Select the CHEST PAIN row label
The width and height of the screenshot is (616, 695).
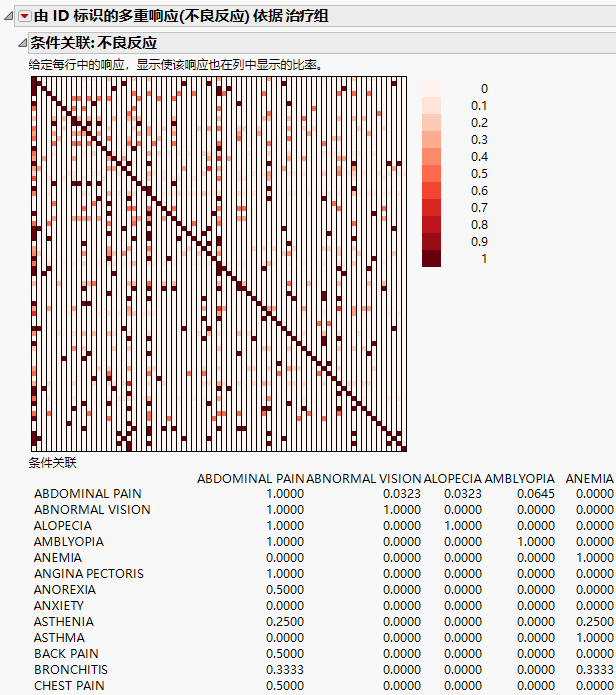pyautogui.click(x=70, y=686)
